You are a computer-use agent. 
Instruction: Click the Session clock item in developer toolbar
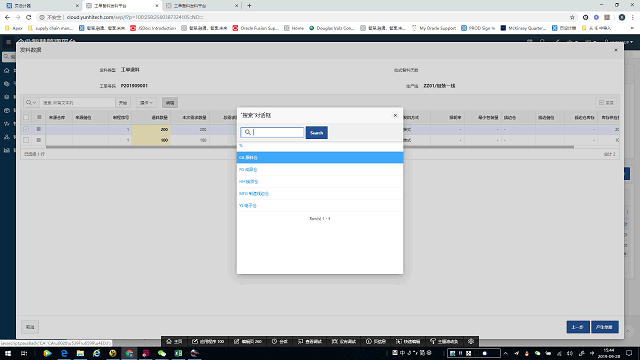pos(280,341)
